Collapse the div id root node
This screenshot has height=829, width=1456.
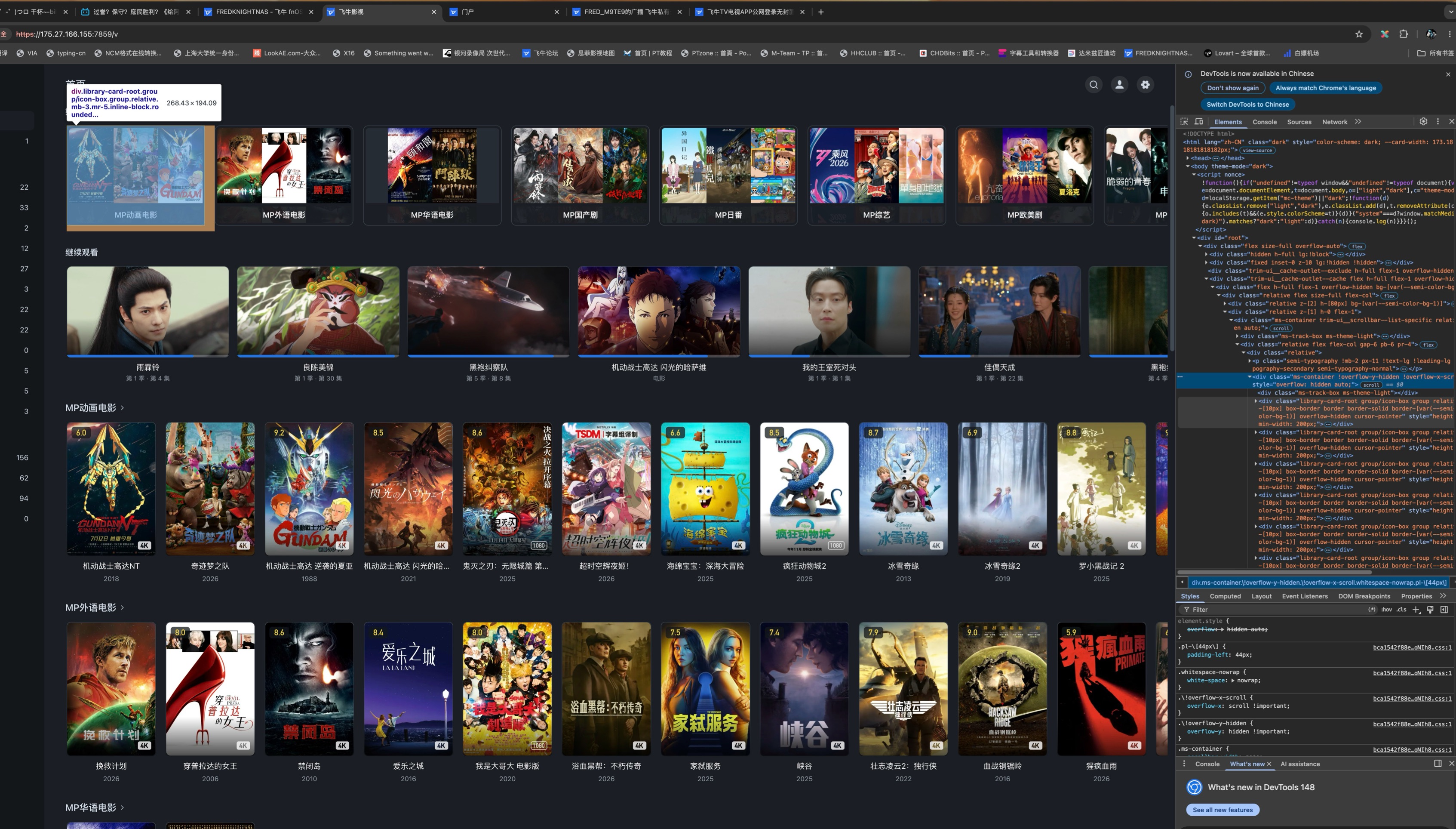(x=1194, y=238)
